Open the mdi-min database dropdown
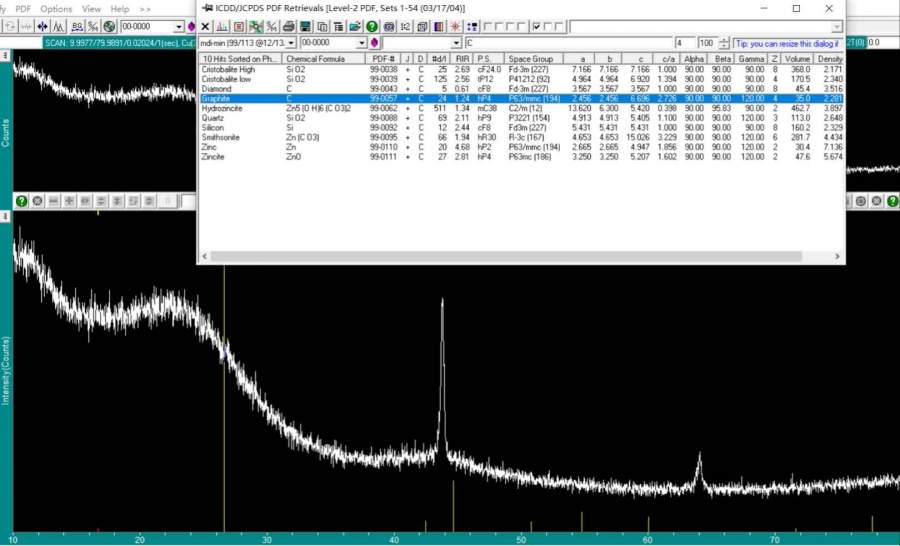 [291, 44]
